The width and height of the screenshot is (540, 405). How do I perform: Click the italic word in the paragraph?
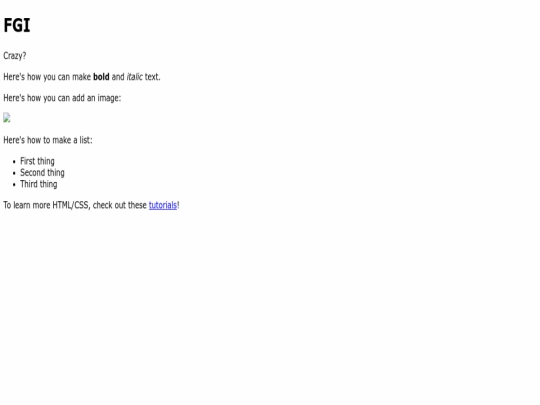coord(134,77)
